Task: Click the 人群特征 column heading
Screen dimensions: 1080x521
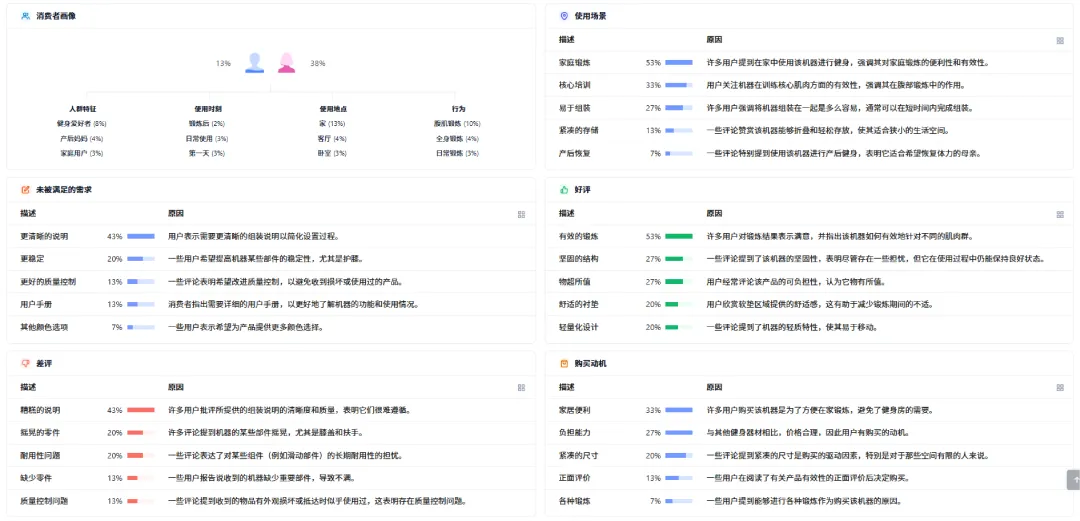Action: [81, 109]
